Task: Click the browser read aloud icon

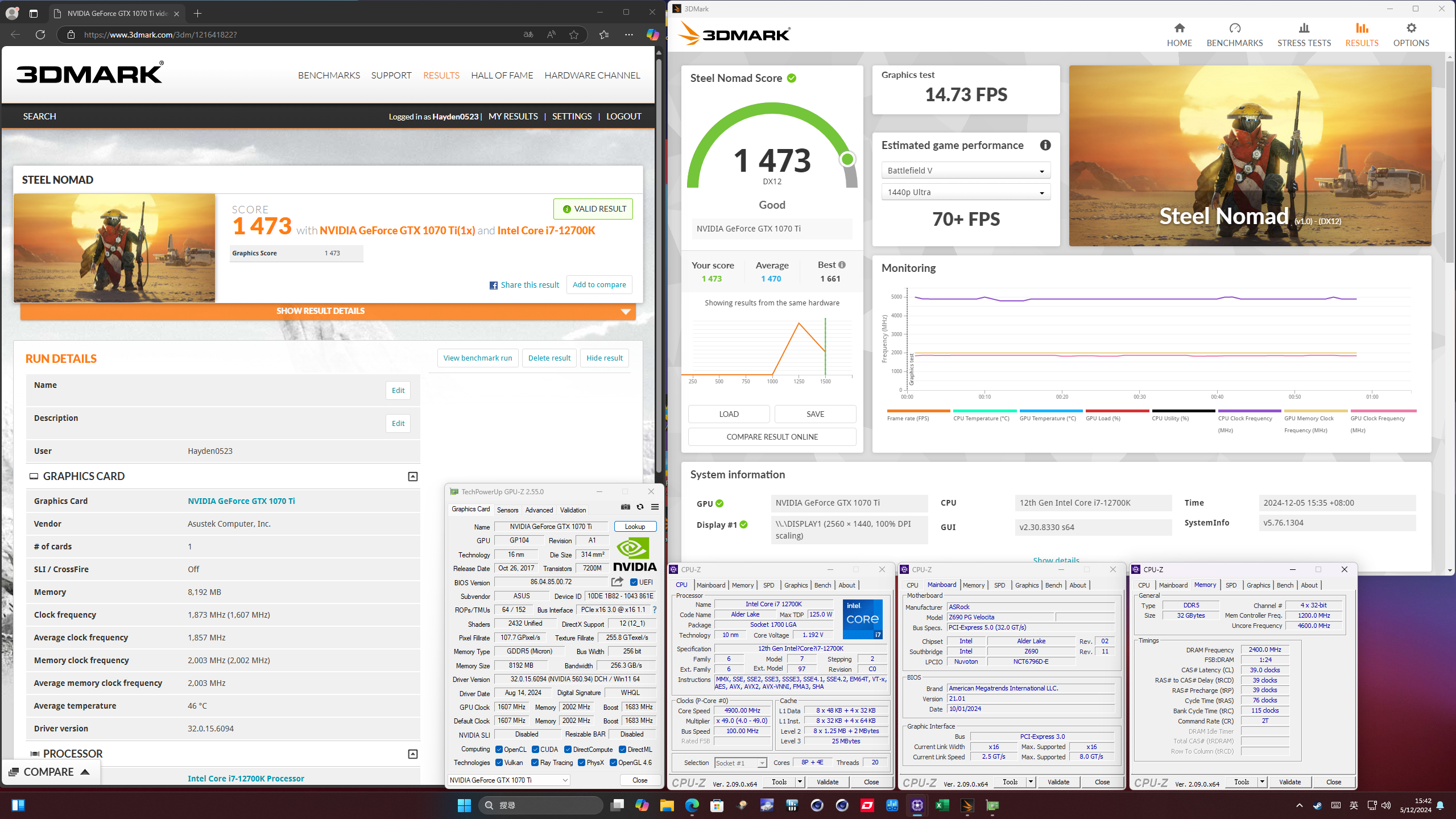Action: click(x=551, y=35)
